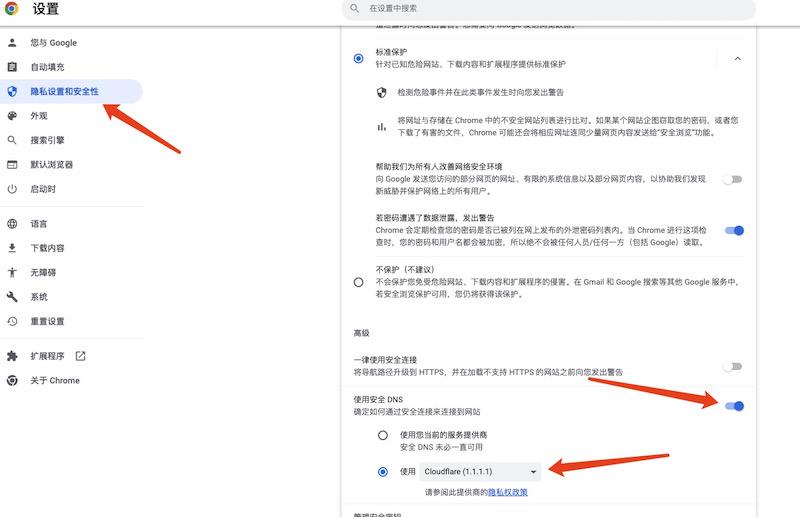Select the 使用 Cloudflare radio button
Screen dimensions: 800x517
(x=383, y=472)
